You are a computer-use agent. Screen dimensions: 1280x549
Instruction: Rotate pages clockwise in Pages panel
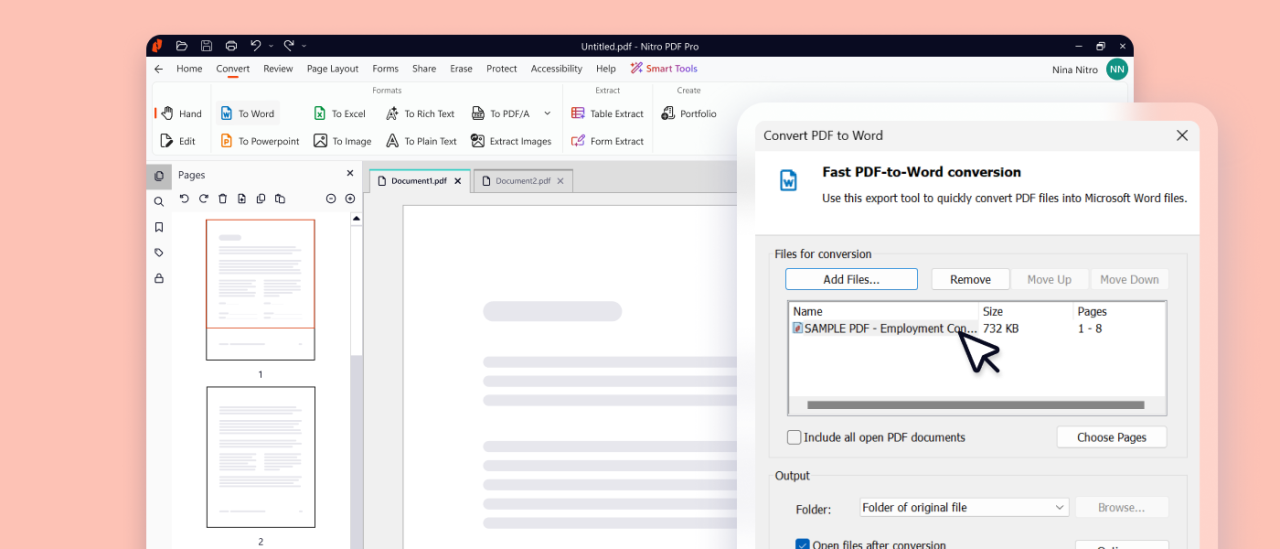(203, 199)
